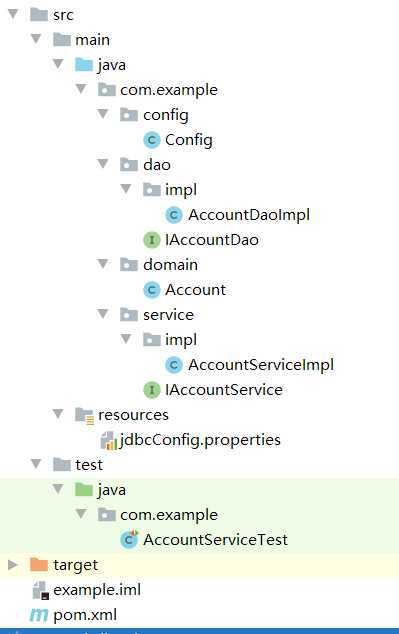
Task: Click the Account class icon
Action: 152,290
